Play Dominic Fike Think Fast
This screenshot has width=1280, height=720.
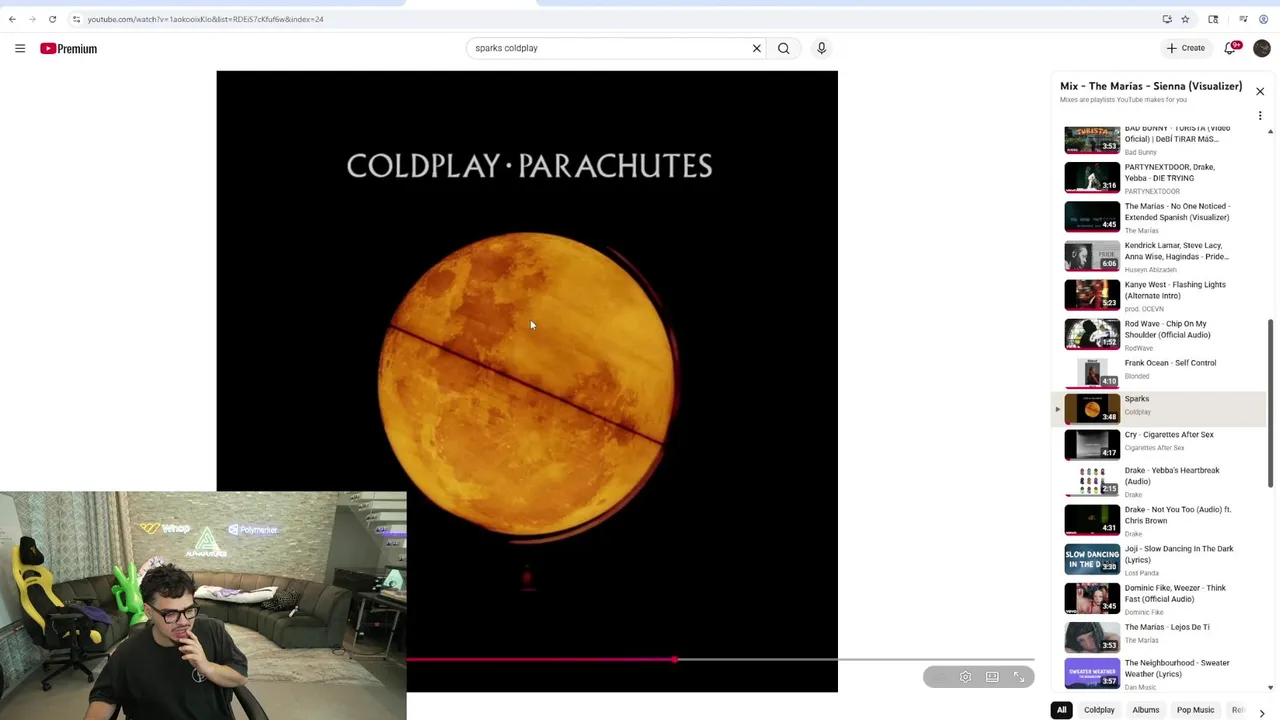[1160, 598]
